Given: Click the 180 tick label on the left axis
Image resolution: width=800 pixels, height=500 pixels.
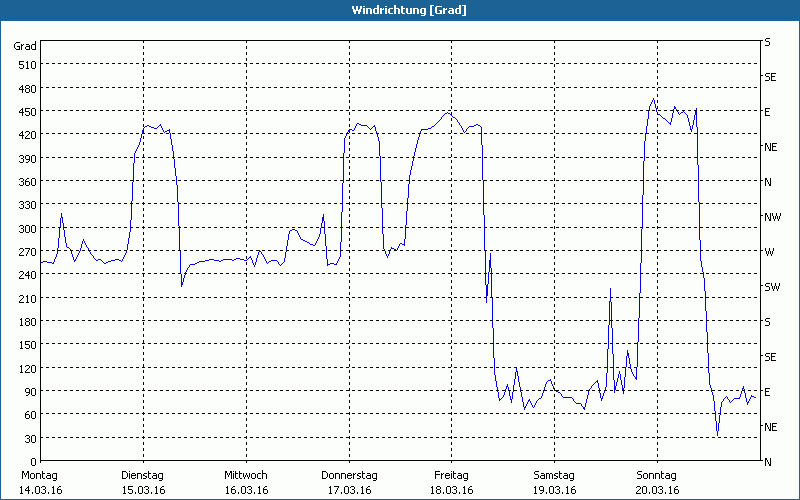Looking at the screenshot, I should [x=27, y=322].
